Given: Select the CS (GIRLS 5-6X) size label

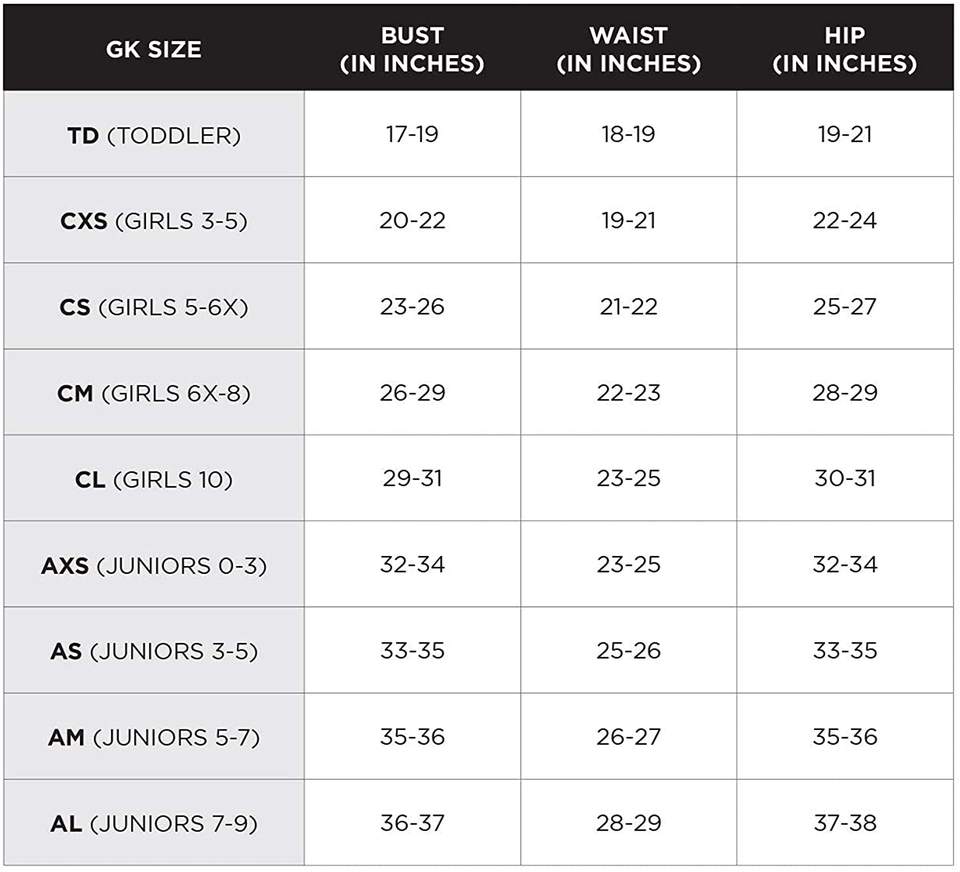Looking at the screenshot, I should point(154,307).
